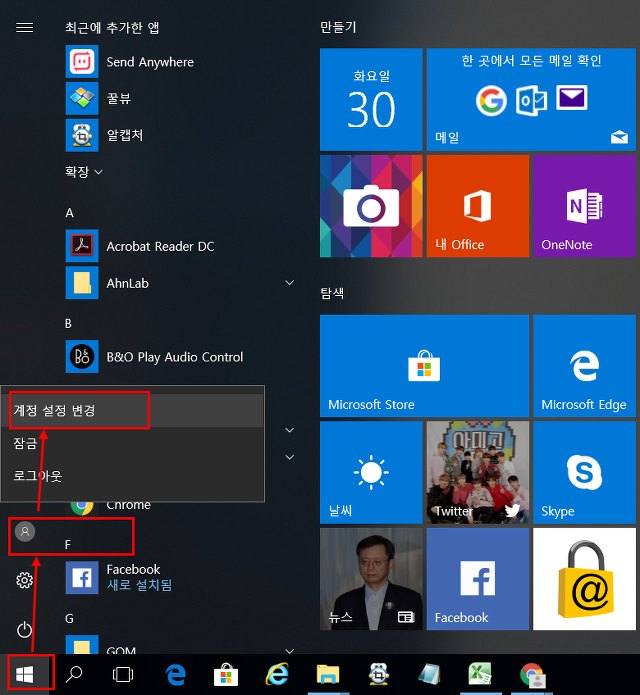This screenshot has width=640, height=695.
Task: Switch to Chrome on the taskbar
Action: 531,674
